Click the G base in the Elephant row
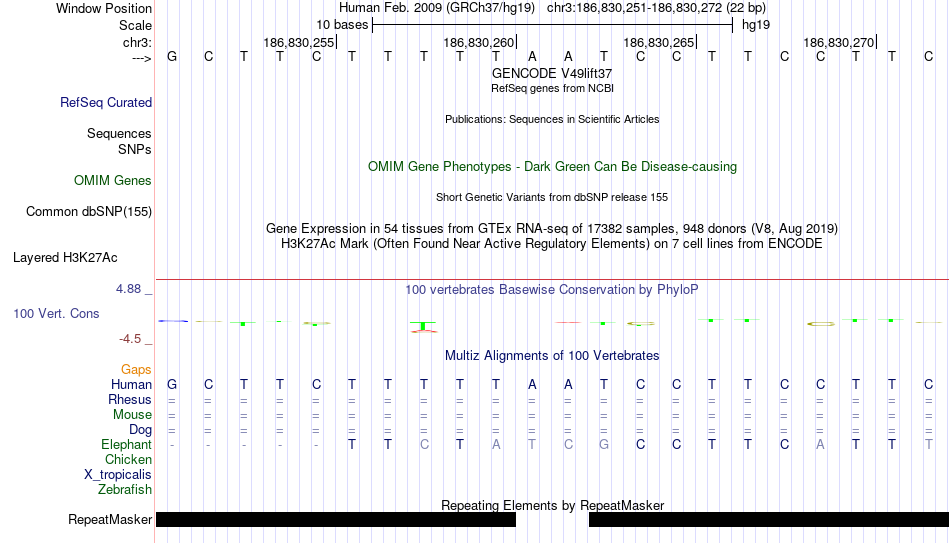The image size is (950, 543). (603, 445)
